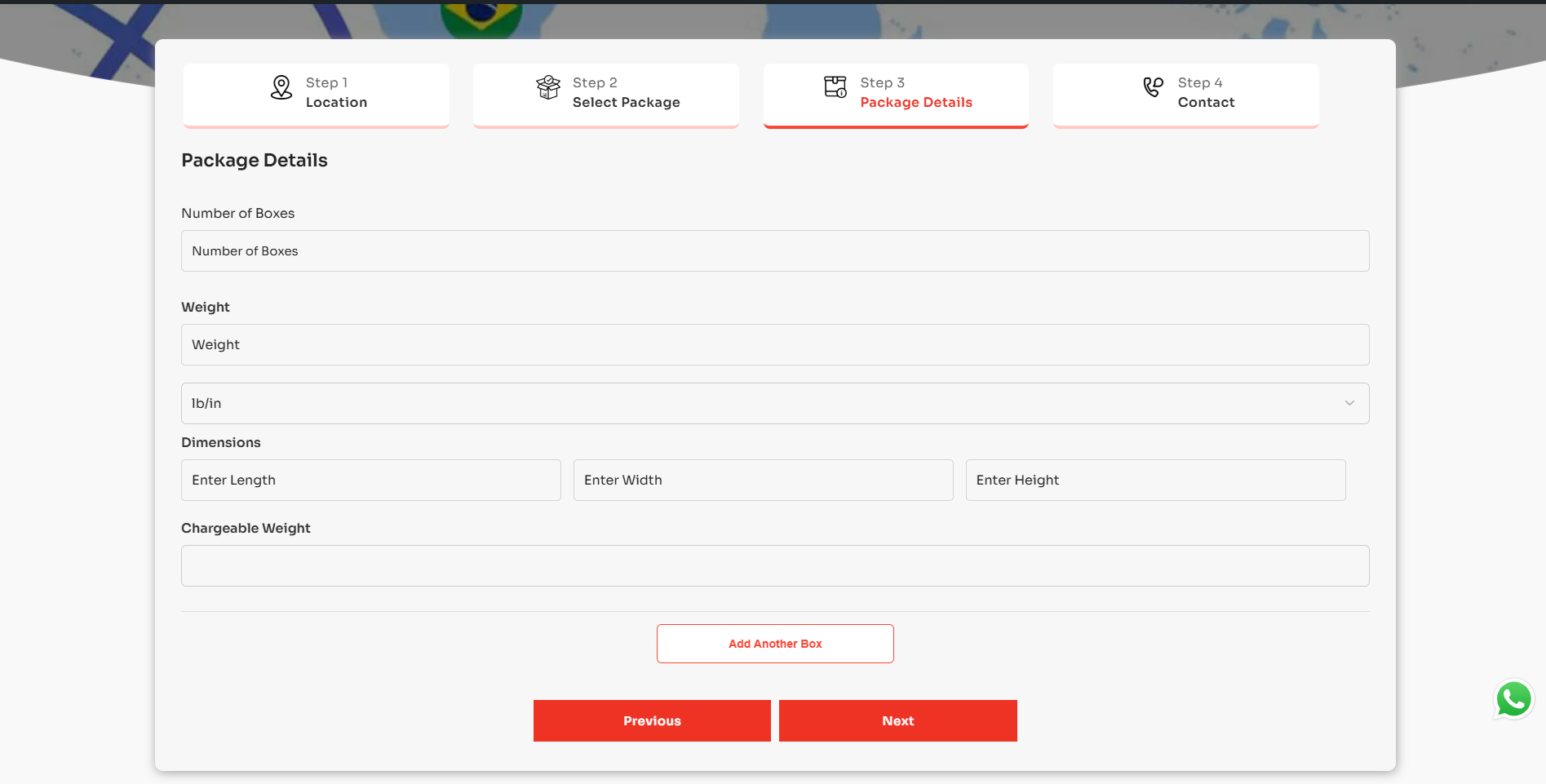1546x784 pixels.
Task: Continue with the Next button
Action: [x=898, y=720]
